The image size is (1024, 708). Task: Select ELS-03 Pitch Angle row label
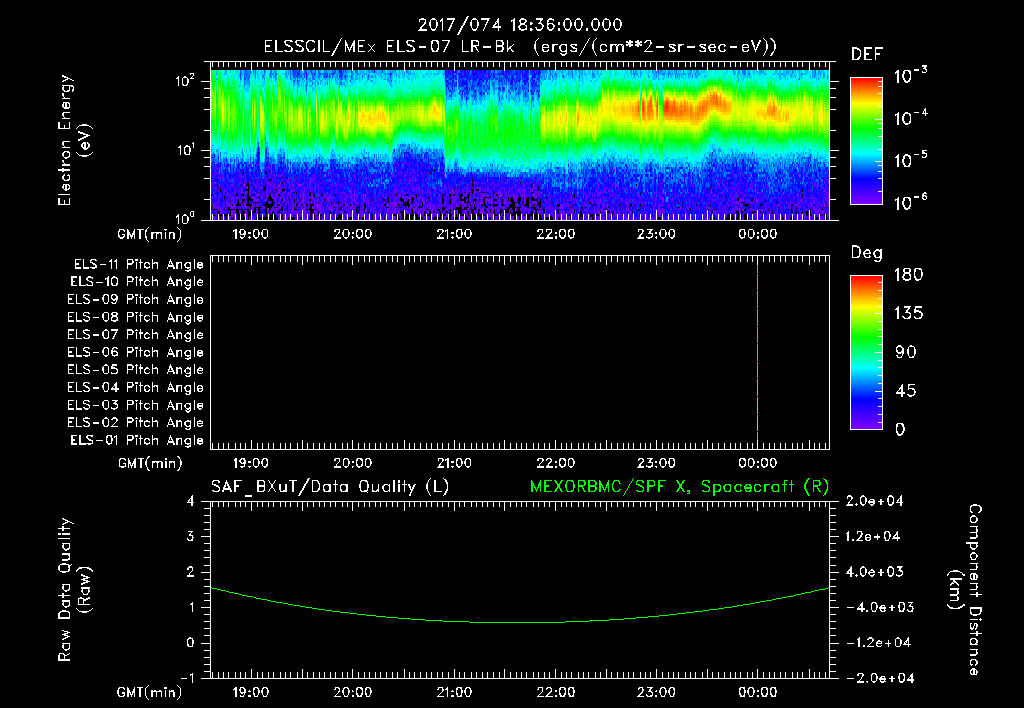coord(136,406)
